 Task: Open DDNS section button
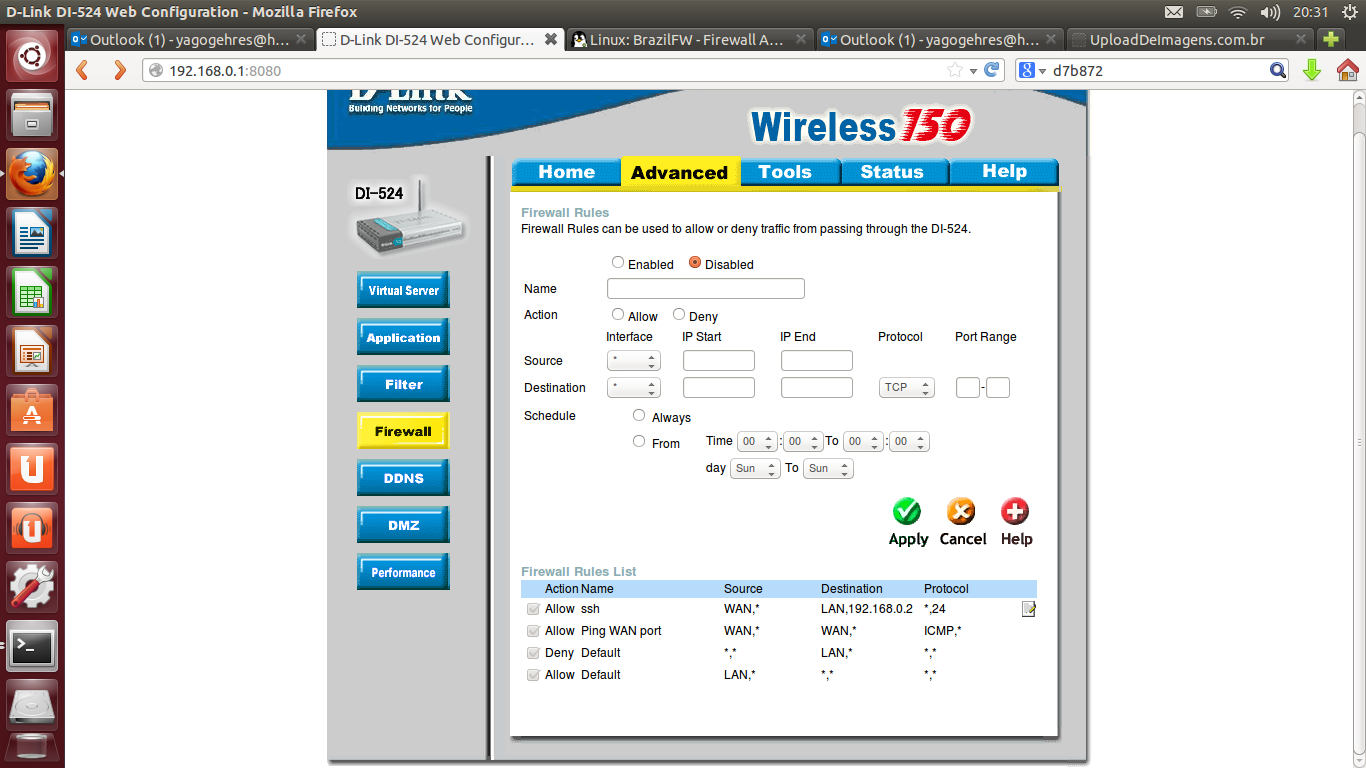pos(403,478)
